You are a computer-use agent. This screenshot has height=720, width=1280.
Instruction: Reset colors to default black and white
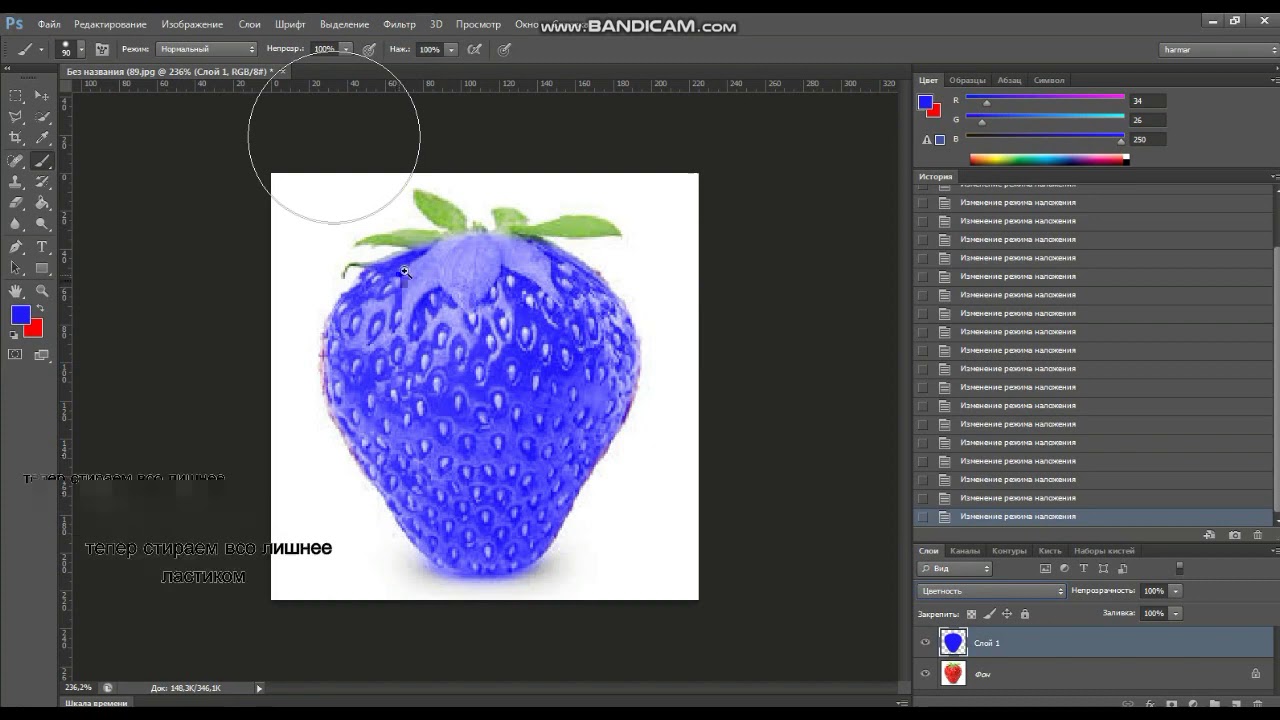tap(14, 335)
